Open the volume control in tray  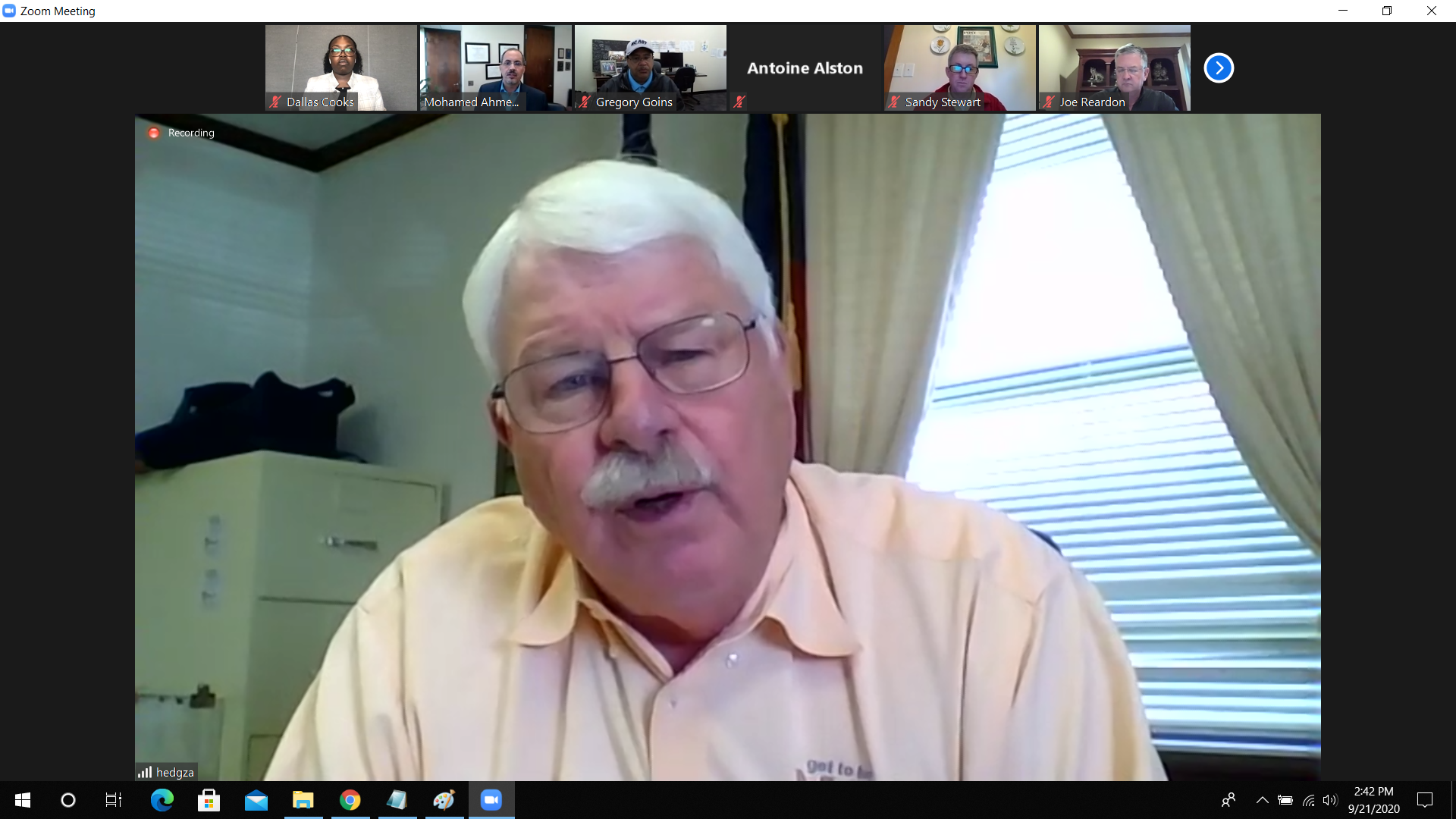(x=1330, y=800)
